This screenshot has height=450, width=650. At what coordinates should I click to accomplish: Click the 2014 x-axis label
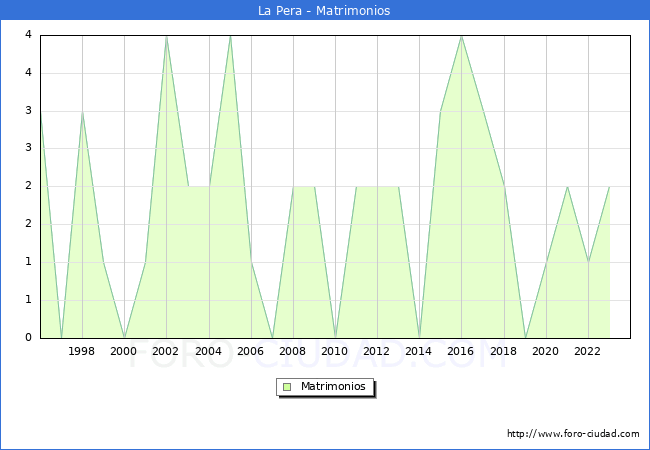click(419, 351)
